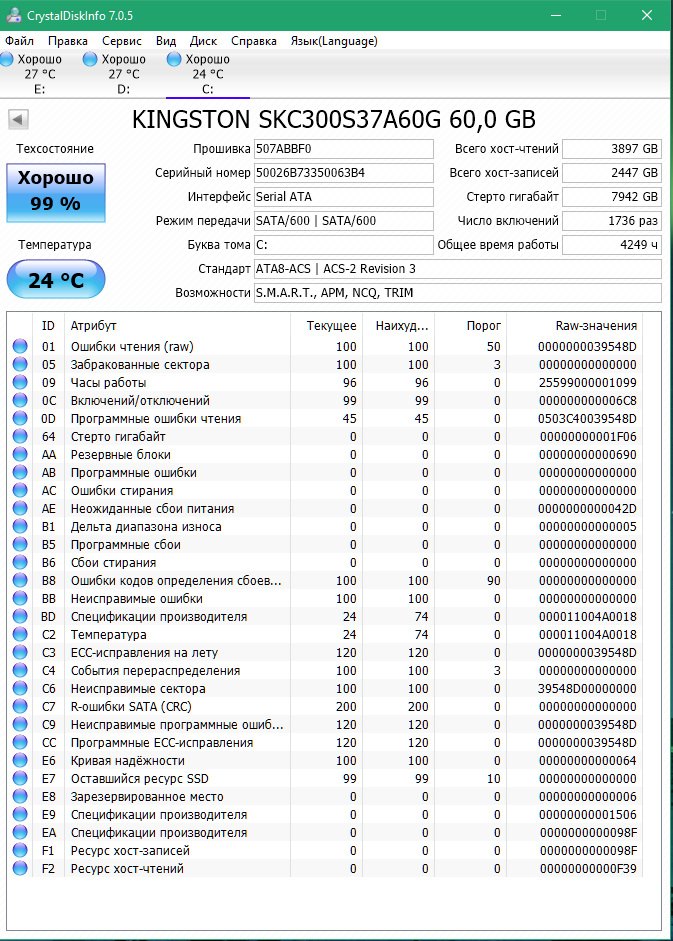The width and height of the screenshot is (673, 941).
Task: Click the CrystalDiskInfo app icon in title bar
Action: coord(13,15)
